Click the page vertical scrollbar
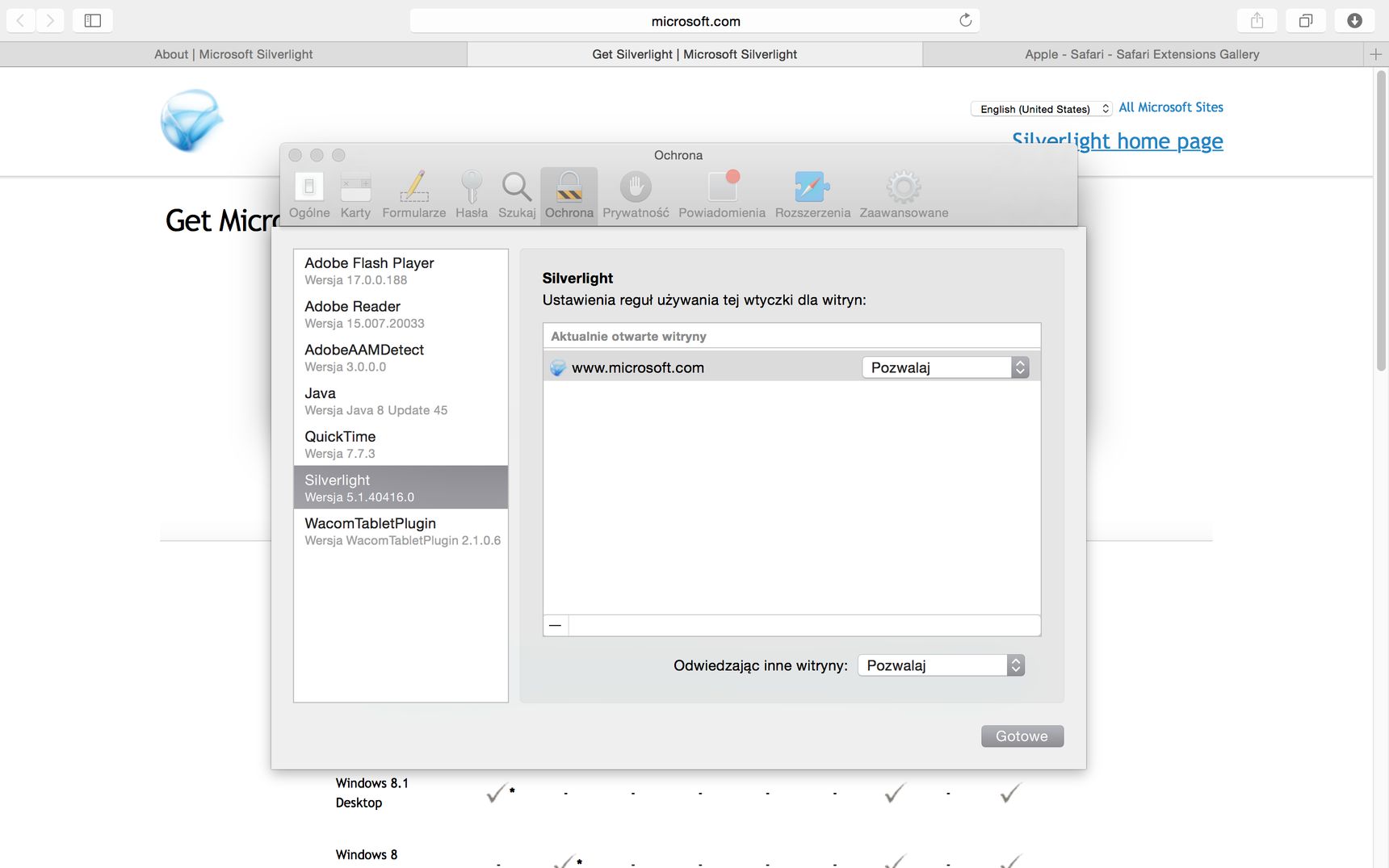This screenshot has width=1389, height=868. pos(1381,222)
